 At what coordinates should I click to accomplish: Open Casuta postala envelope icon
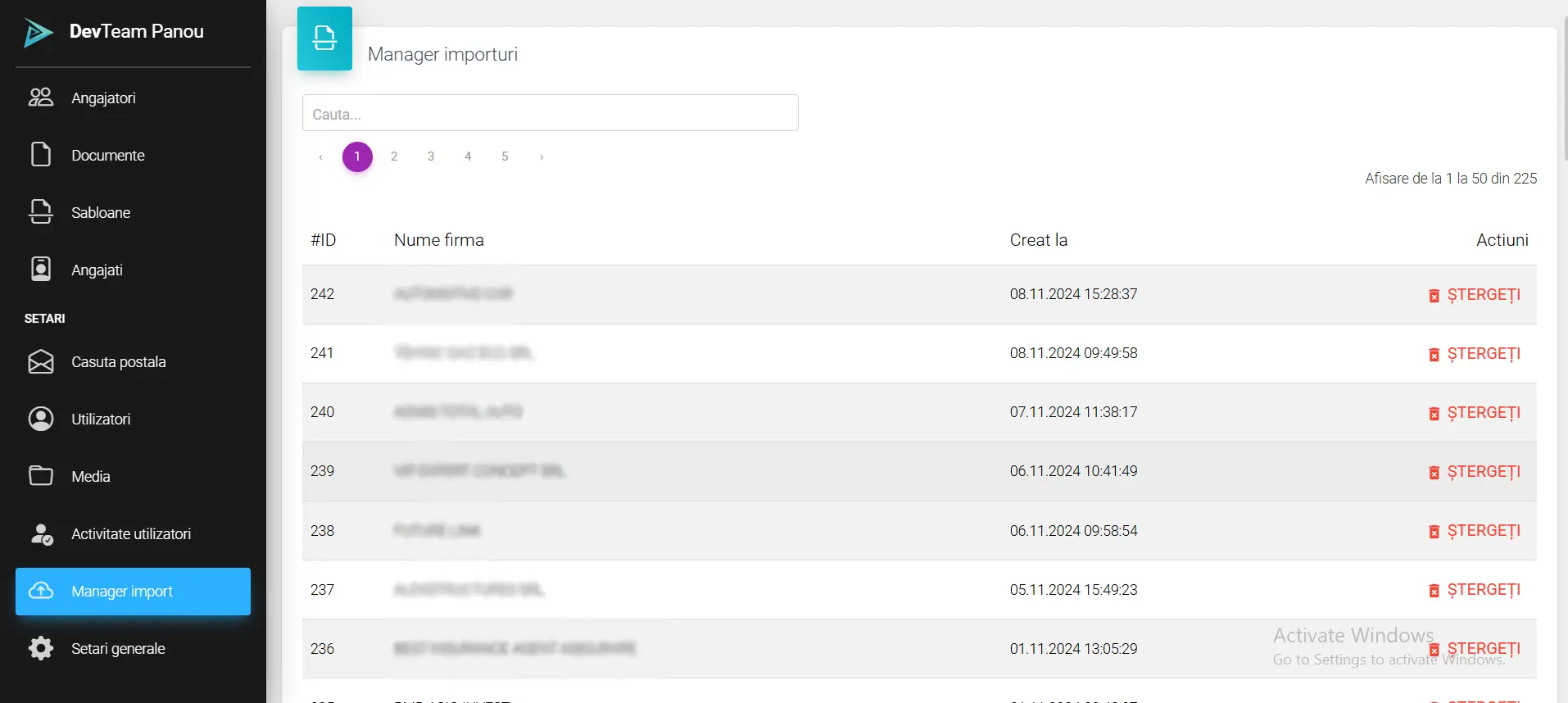(41, 361)
